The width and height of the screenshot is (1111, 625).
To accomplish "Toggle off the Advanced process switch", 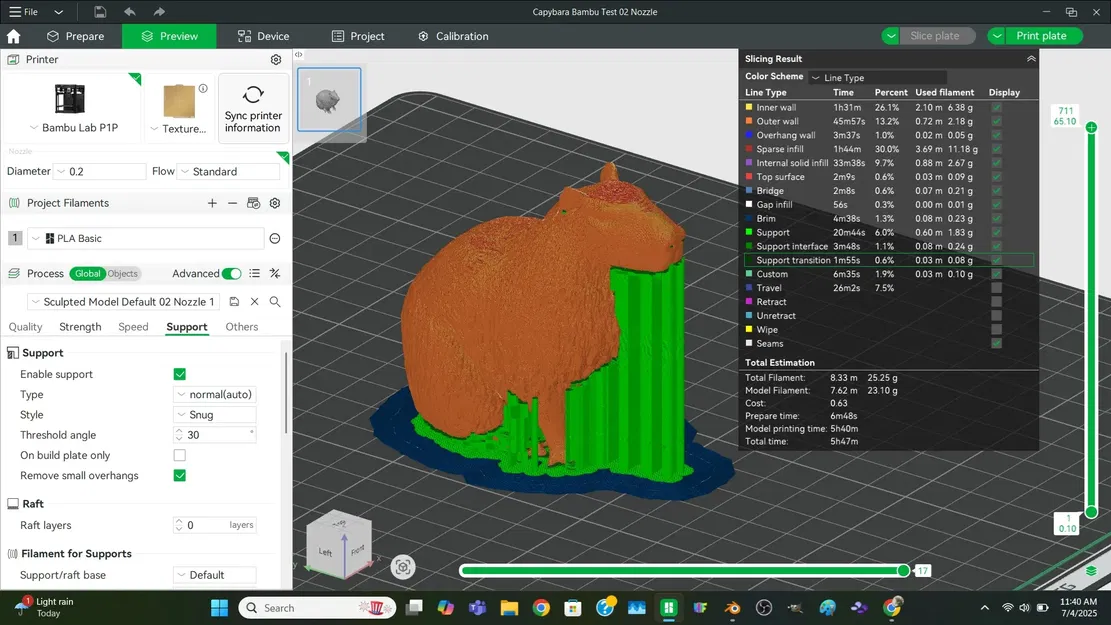I will (x=230, y=272).
